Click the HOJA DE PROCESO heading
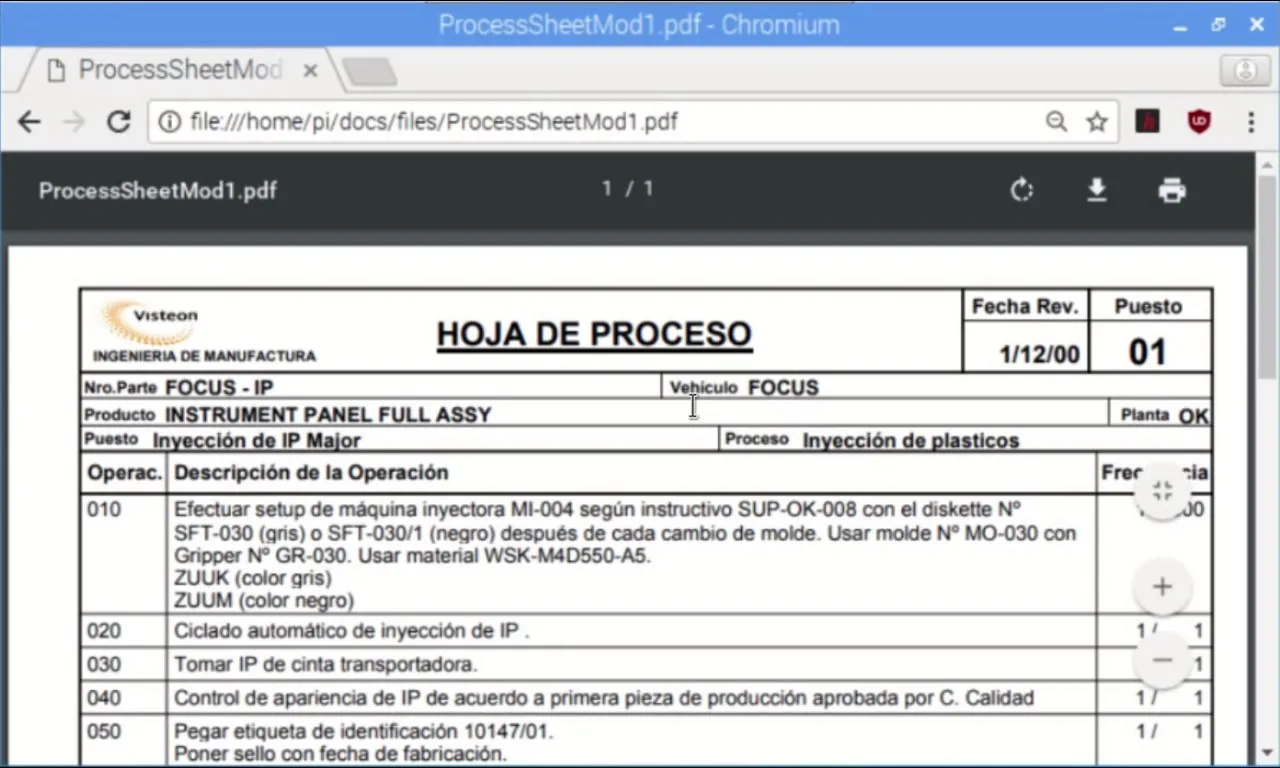The image size is (1280, 768). pyautogui.click(x=595, y=334)
